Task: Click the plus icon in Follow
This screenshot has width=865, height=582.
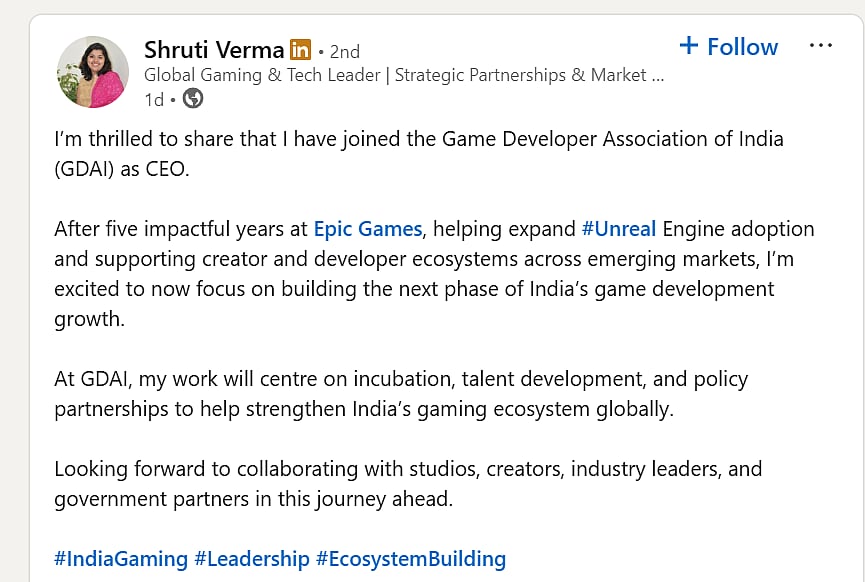Action: [689, 45]
